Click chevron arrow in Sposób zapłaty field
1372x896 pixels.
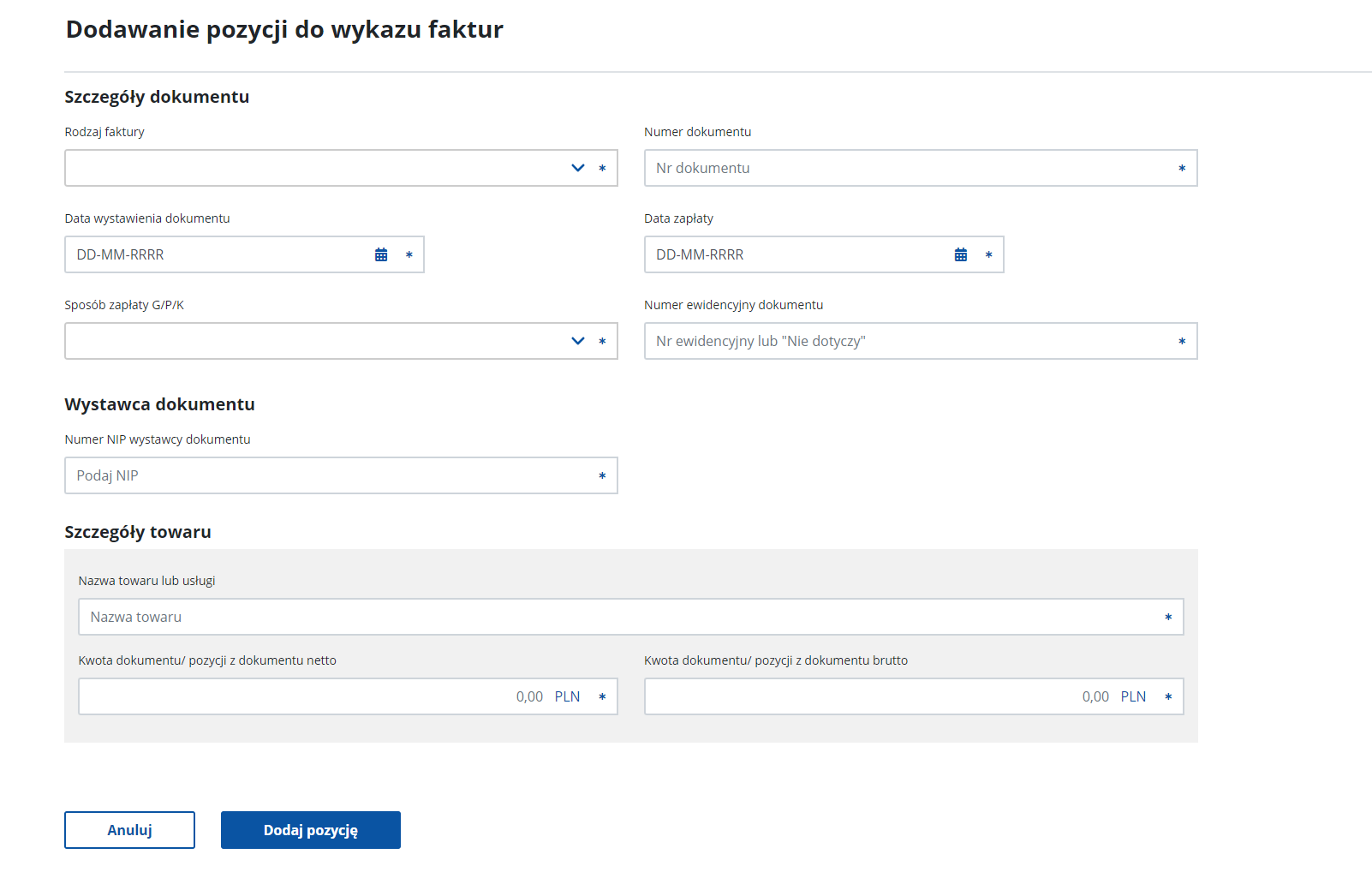(578, 341)
